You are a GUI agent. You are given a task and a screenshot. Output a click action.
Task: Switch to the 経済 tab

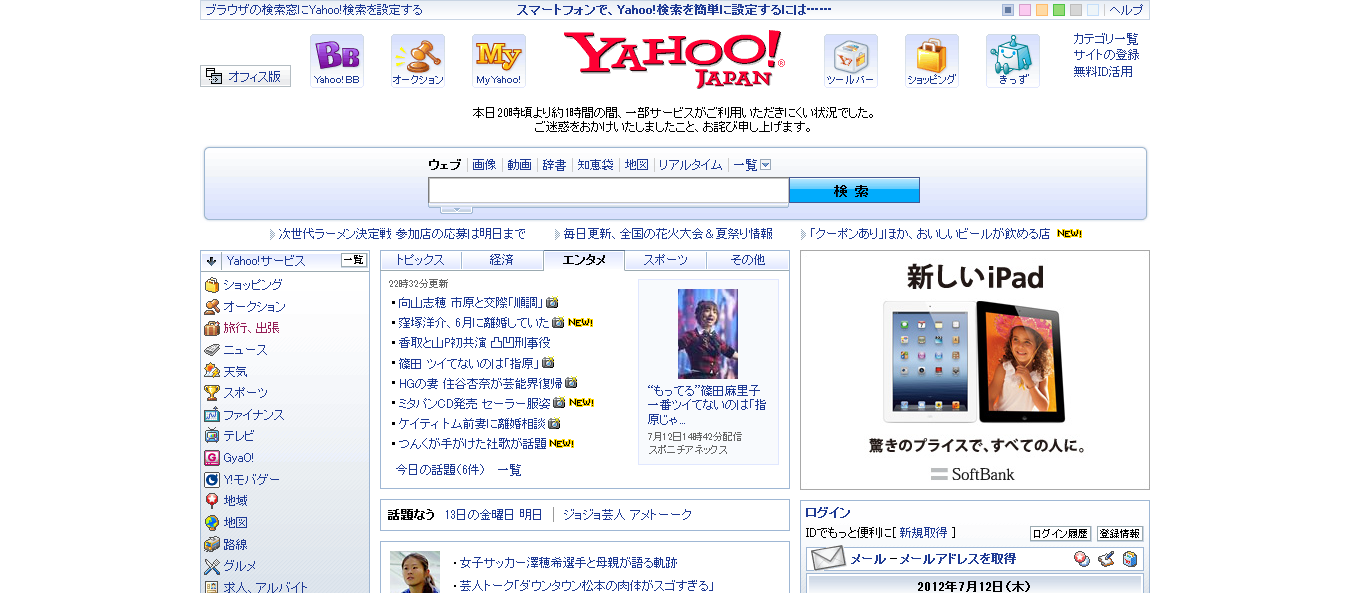(502, 260)
